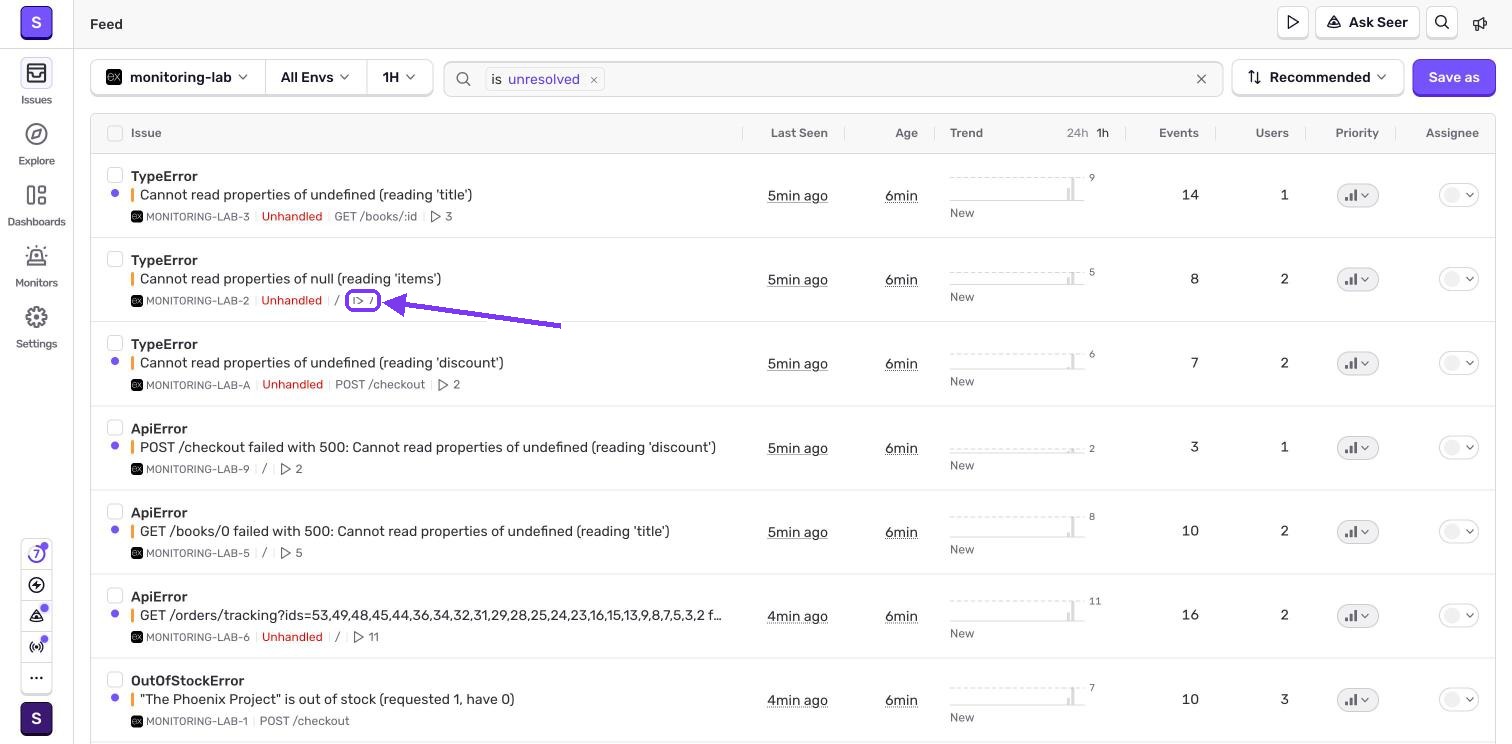Screen dimensions: 1512x744
Task: Open the broadcast signal sidebar icon
Action: [x=36, y=646]
